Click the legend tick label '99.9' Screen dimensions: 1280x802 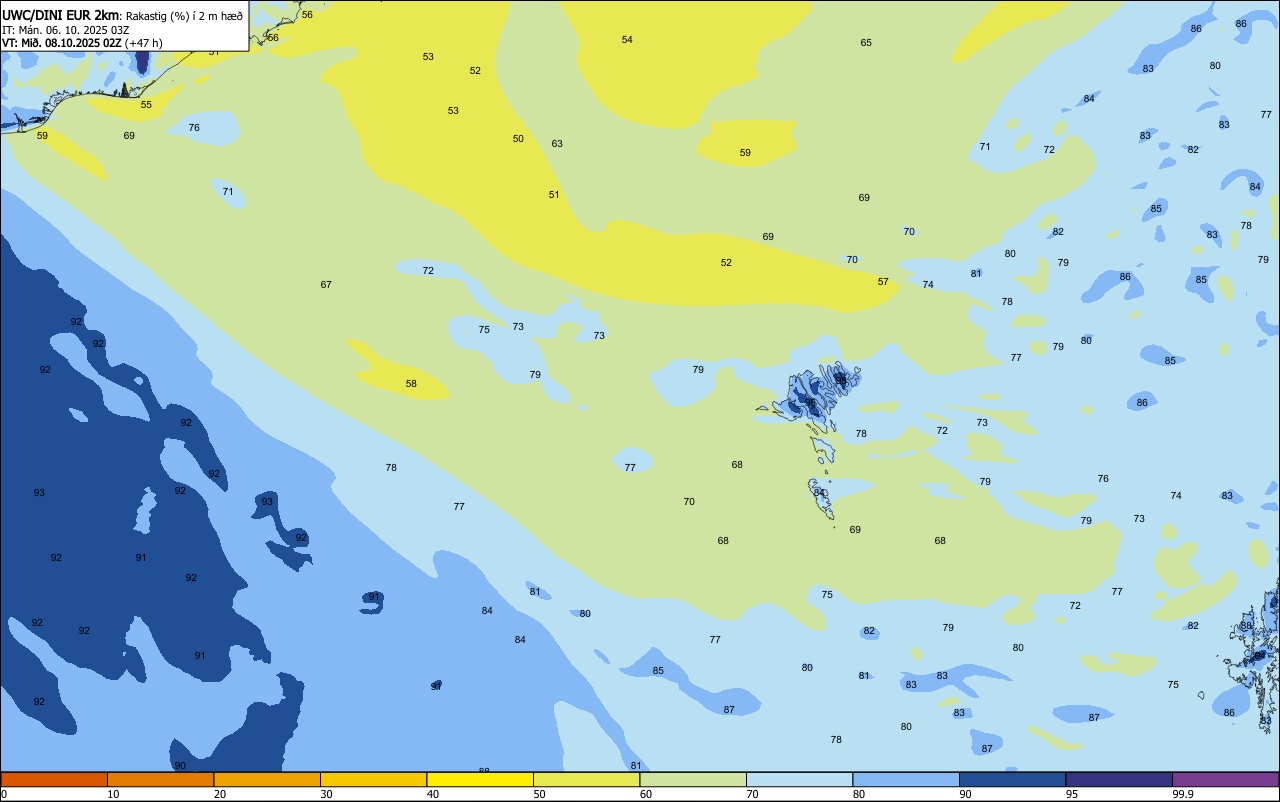[1183, 794]
